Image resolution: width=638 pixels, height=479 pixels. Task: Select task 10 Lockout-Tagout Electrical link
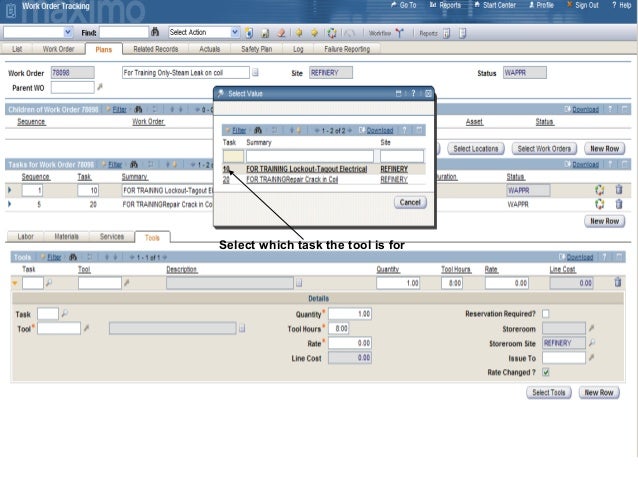(x=306, y=169)
